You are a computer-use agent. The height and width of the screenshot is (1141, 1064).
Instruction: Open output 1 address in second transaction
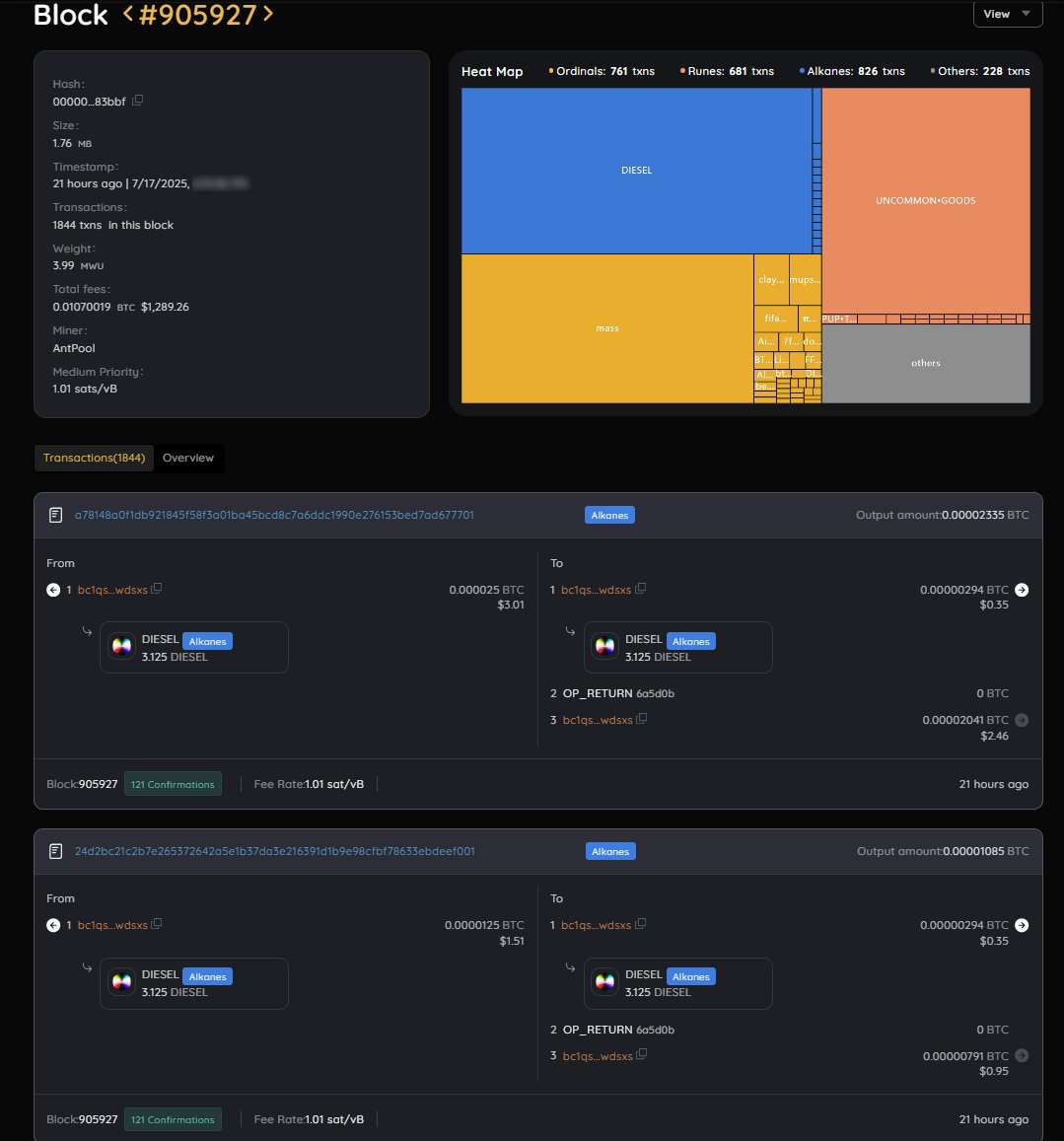click(x=596, y=926)
